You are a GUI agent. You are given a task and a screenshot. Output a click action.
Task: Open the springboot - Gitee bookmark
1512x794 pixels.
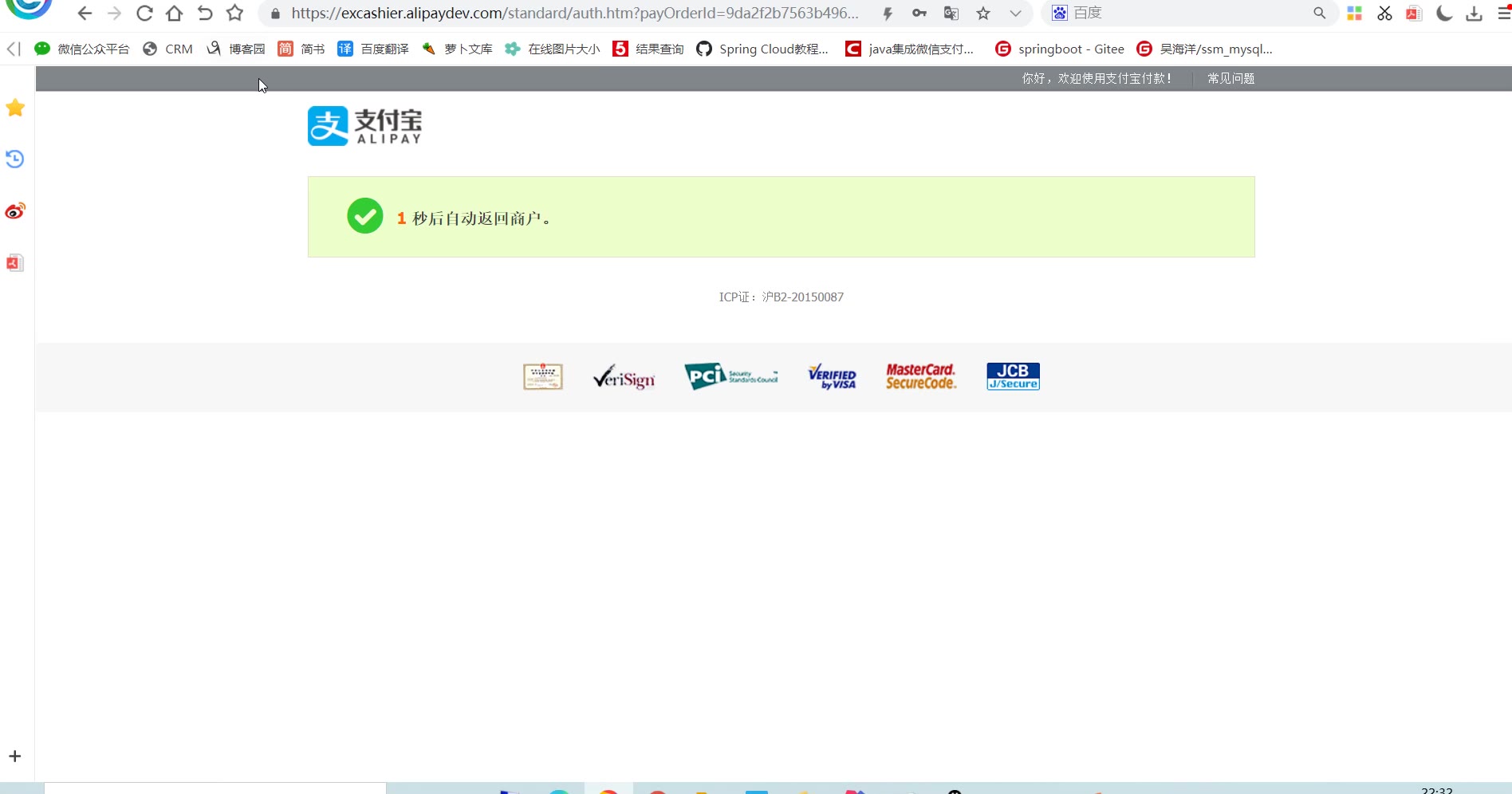point(1060,49)
